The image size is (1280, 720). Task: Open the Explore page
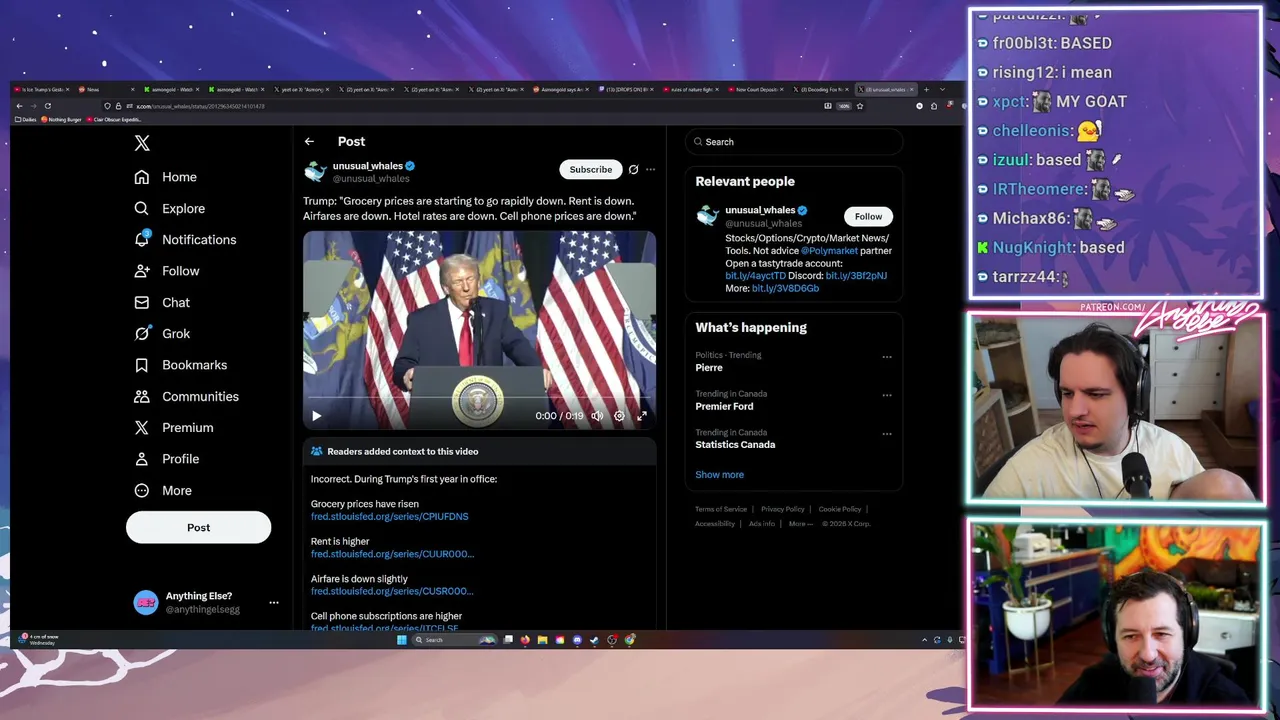coord(170,208)
